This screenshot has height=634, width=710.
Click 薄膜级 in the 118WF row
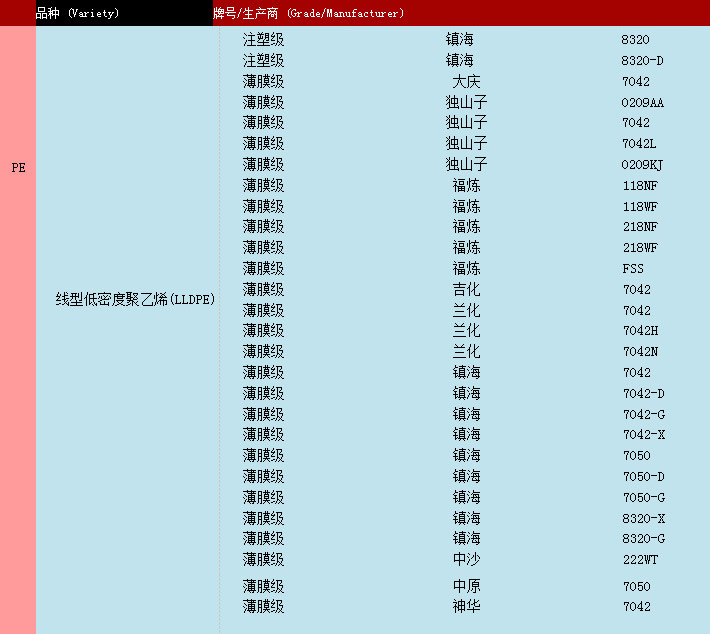click(264, 207)
